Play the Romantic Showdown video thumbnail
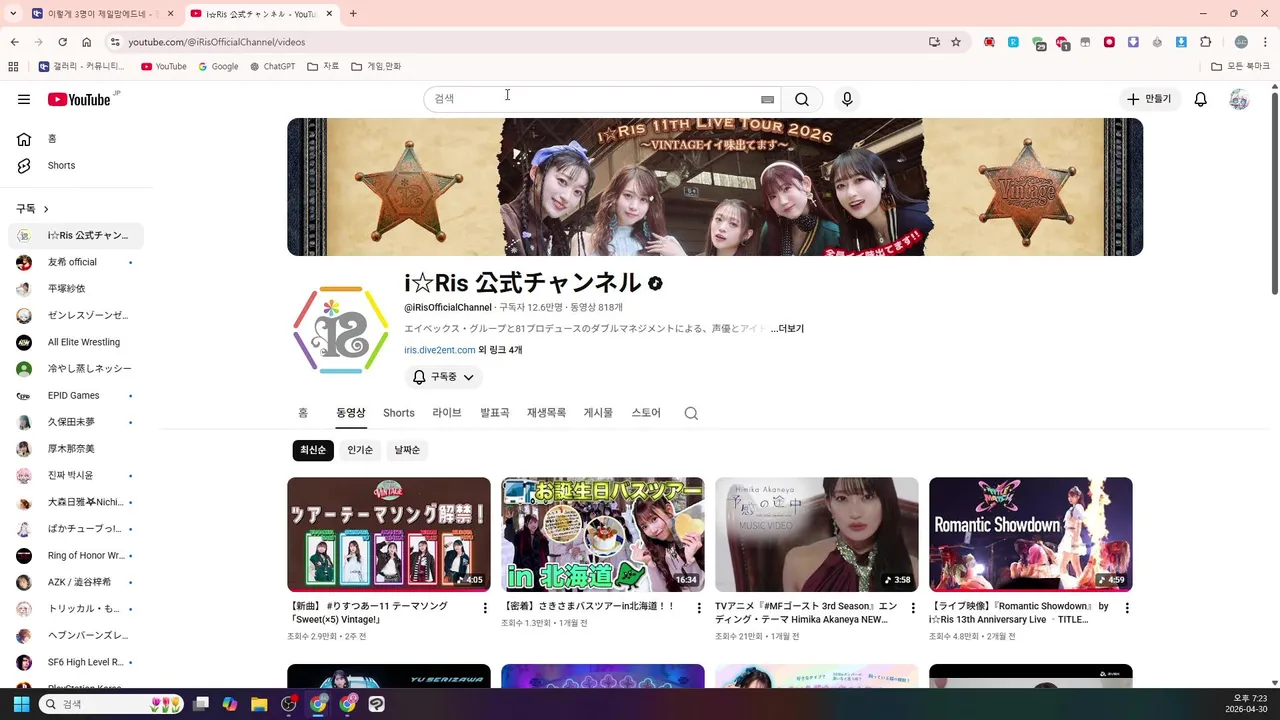The width and height of the screenshot is (1280, 720). (1030, 534)
